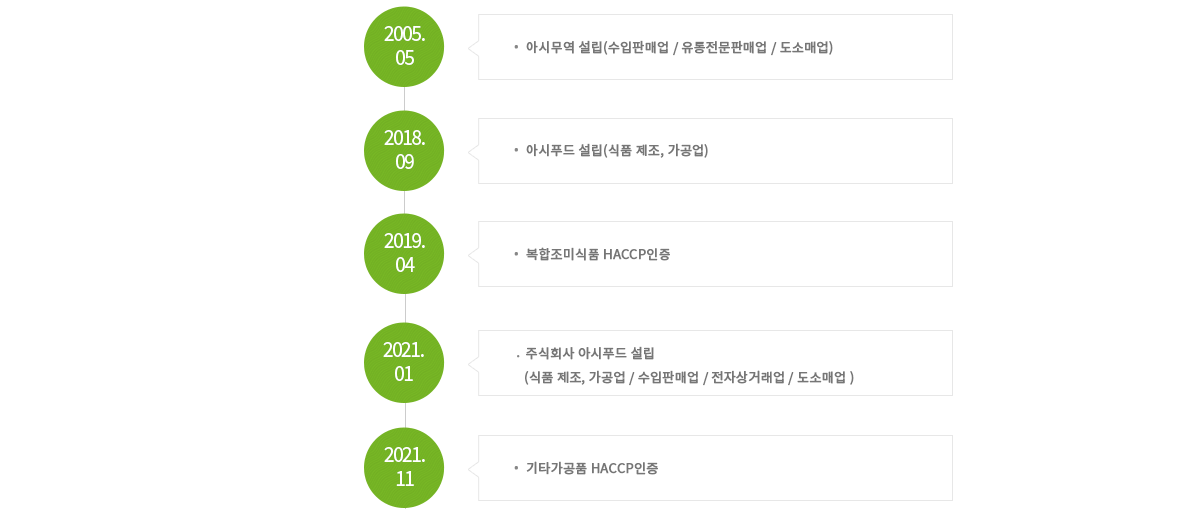The image size is (1200, 513).
Task: Click the 주식회사 아시푸드 설립 text line
Action: click(x=590, y=353)
